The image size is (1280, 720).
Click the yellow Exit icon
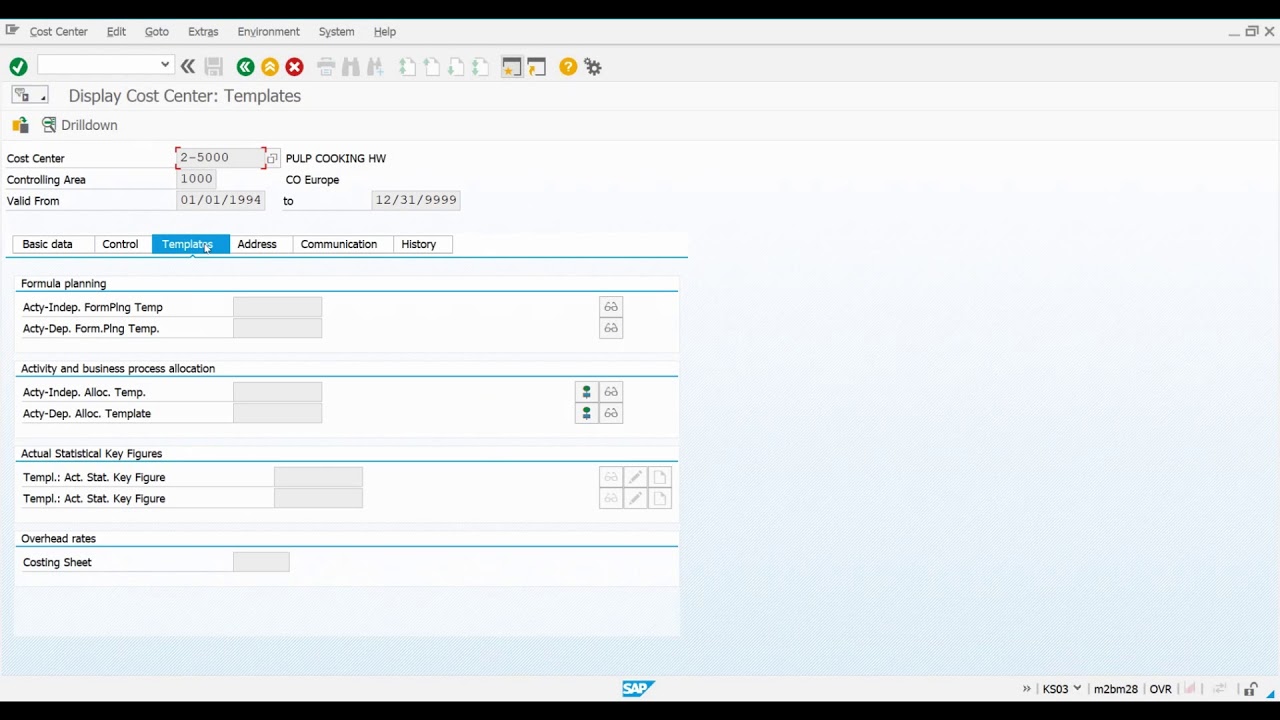tap(270, 67)
